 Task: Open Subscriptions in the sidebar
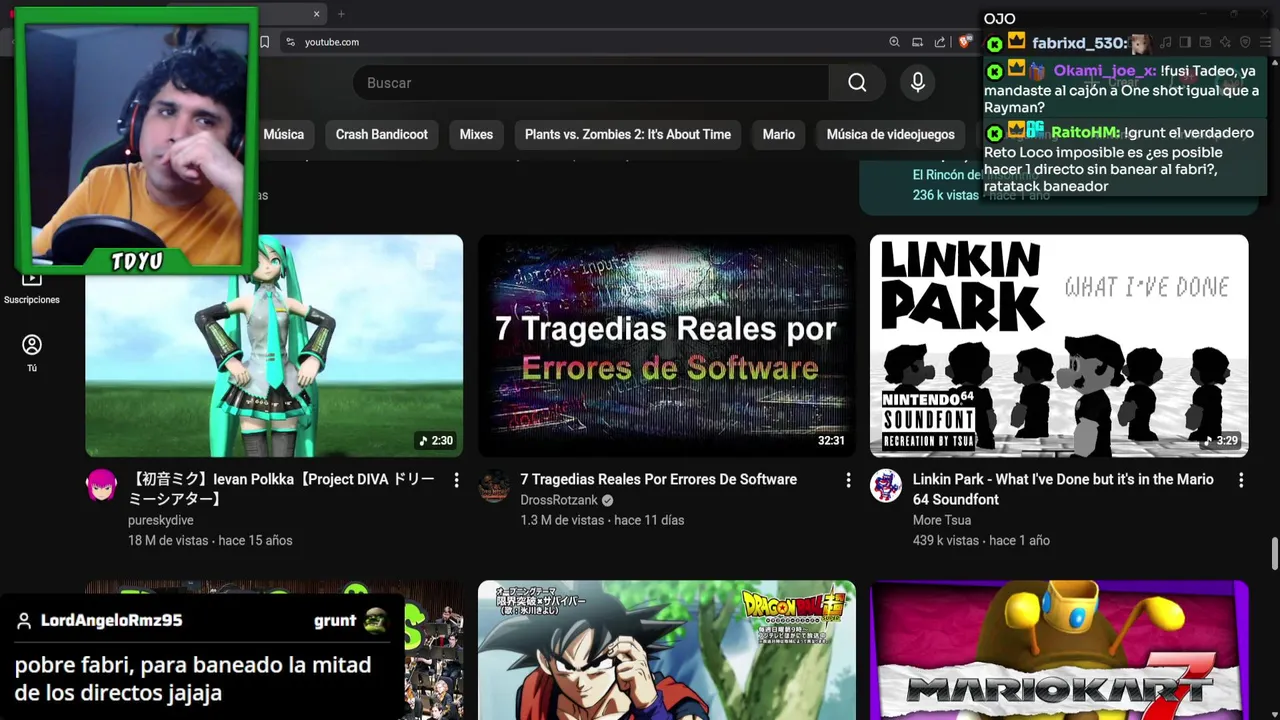(x=32, y=288)
